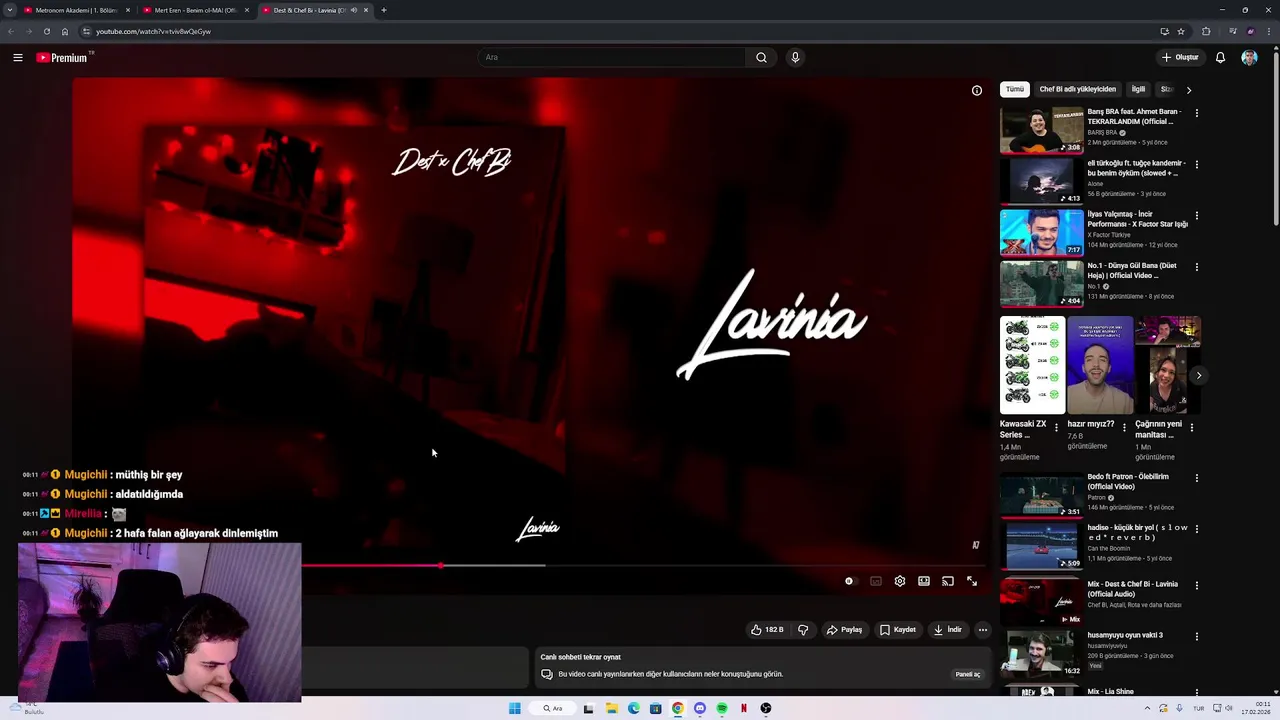
Task: Start voice search with the microphone
Action: pyautogui.click(x=795, y=57)
